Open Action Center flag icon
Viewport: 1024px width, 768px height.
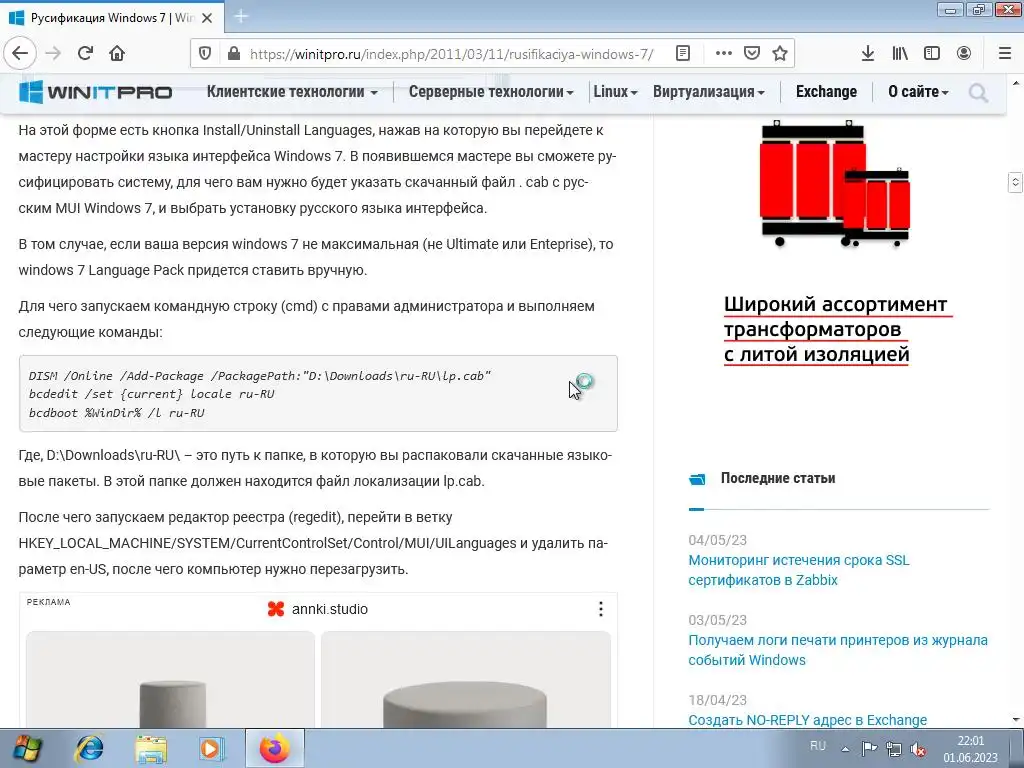[869, 748]
